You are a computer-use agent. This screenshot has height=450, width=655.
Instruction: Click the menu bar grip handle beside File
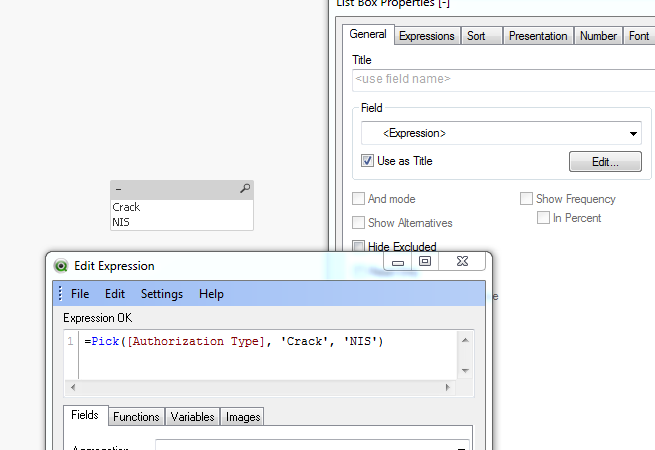click(x=60, y=294)
